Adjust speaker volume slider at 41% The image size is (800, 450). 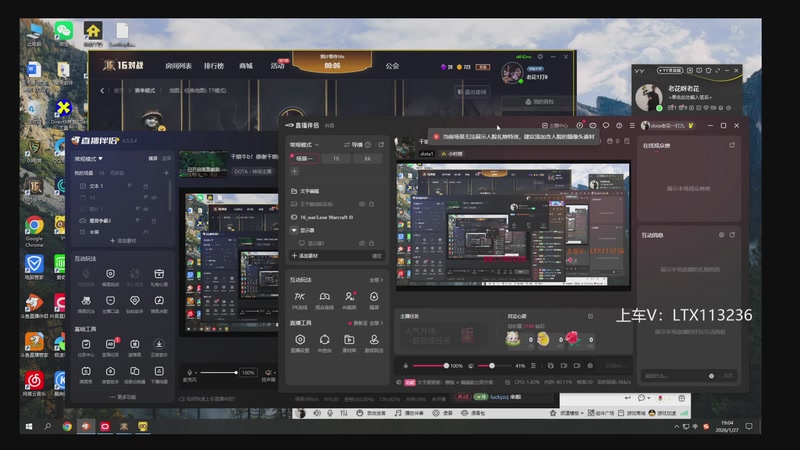coord(495,366)
